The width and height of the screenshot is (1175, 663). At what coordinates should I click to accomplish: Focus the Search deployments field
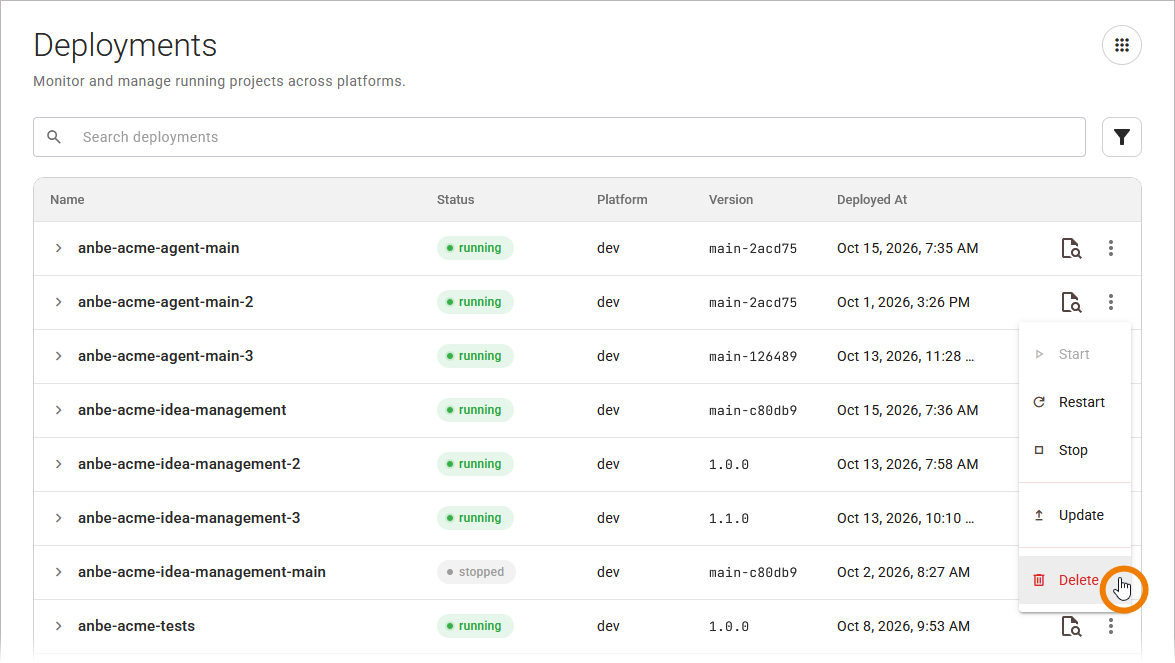tap(559, 137)
